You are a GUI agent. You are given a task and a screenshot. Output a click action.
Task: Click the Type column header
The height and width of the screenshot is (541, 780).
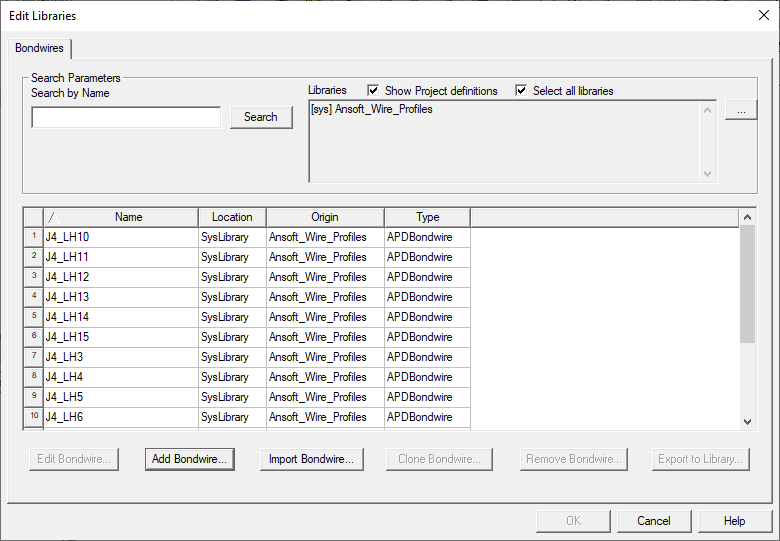[427, 217]
